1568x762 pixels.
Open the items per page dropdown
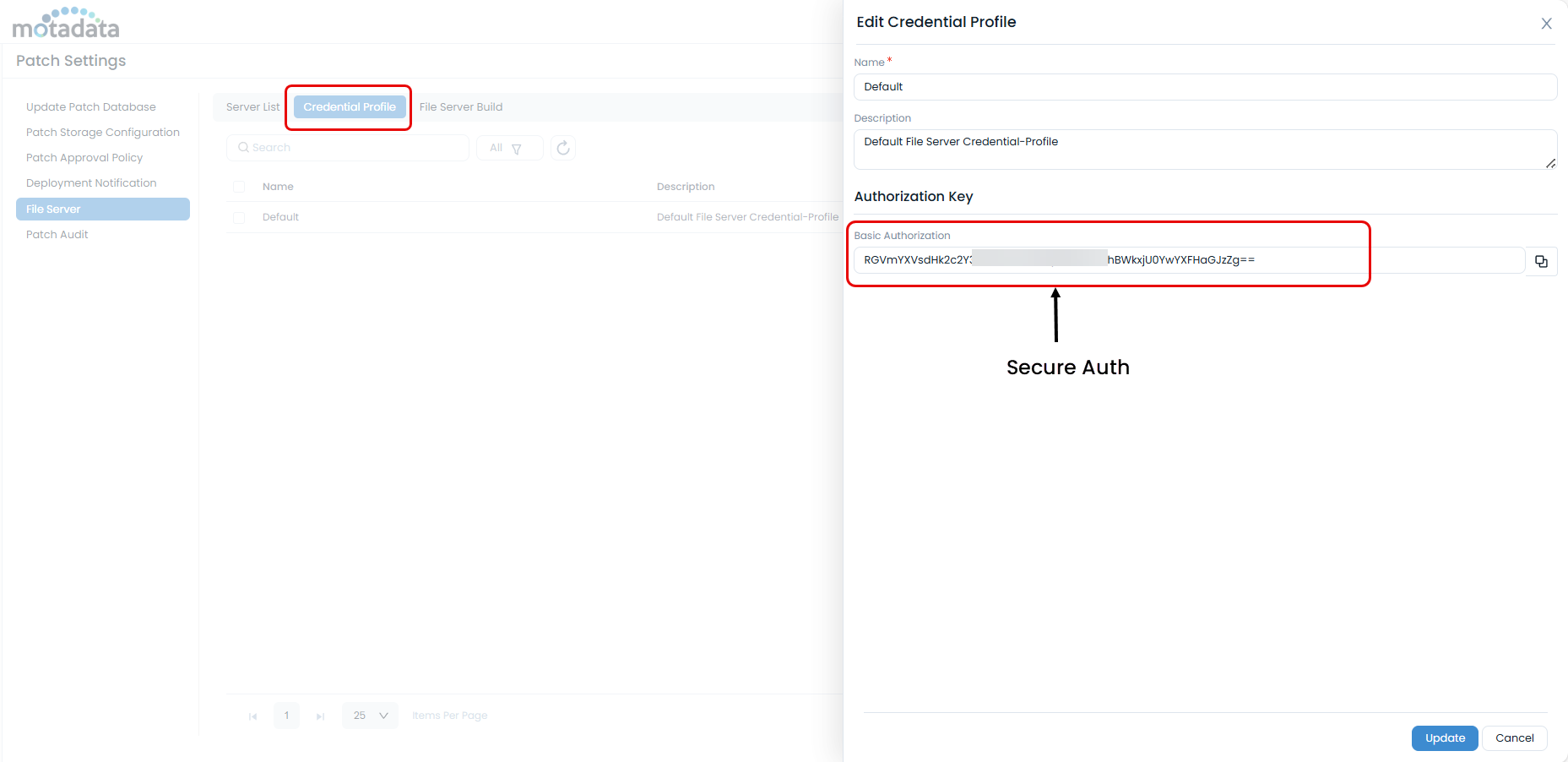click(370, 716)
